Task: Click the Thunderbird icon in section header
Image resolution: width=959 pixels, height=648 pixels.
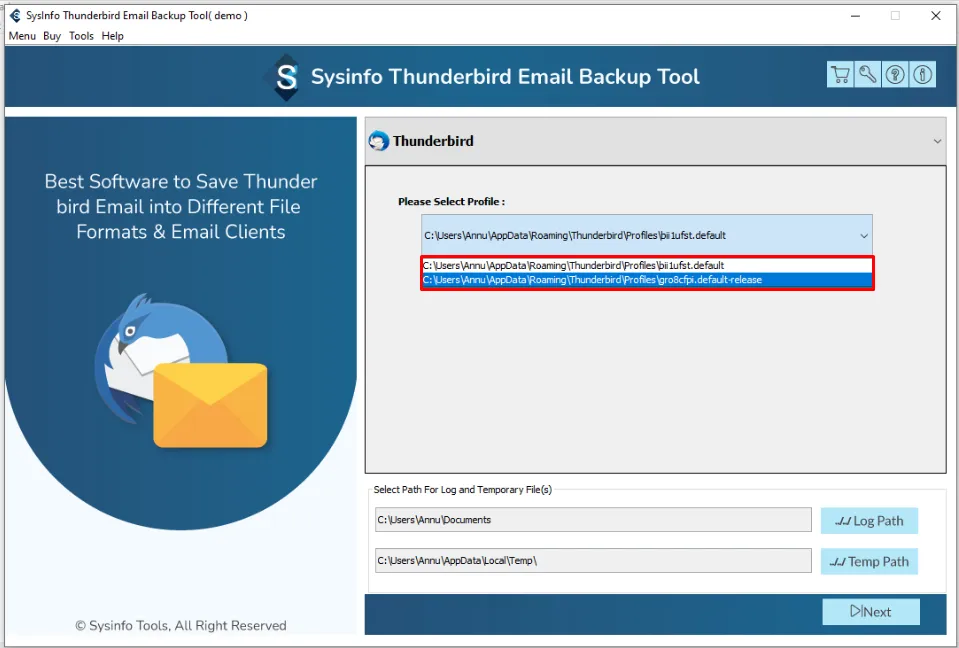Action: (379, 141)
